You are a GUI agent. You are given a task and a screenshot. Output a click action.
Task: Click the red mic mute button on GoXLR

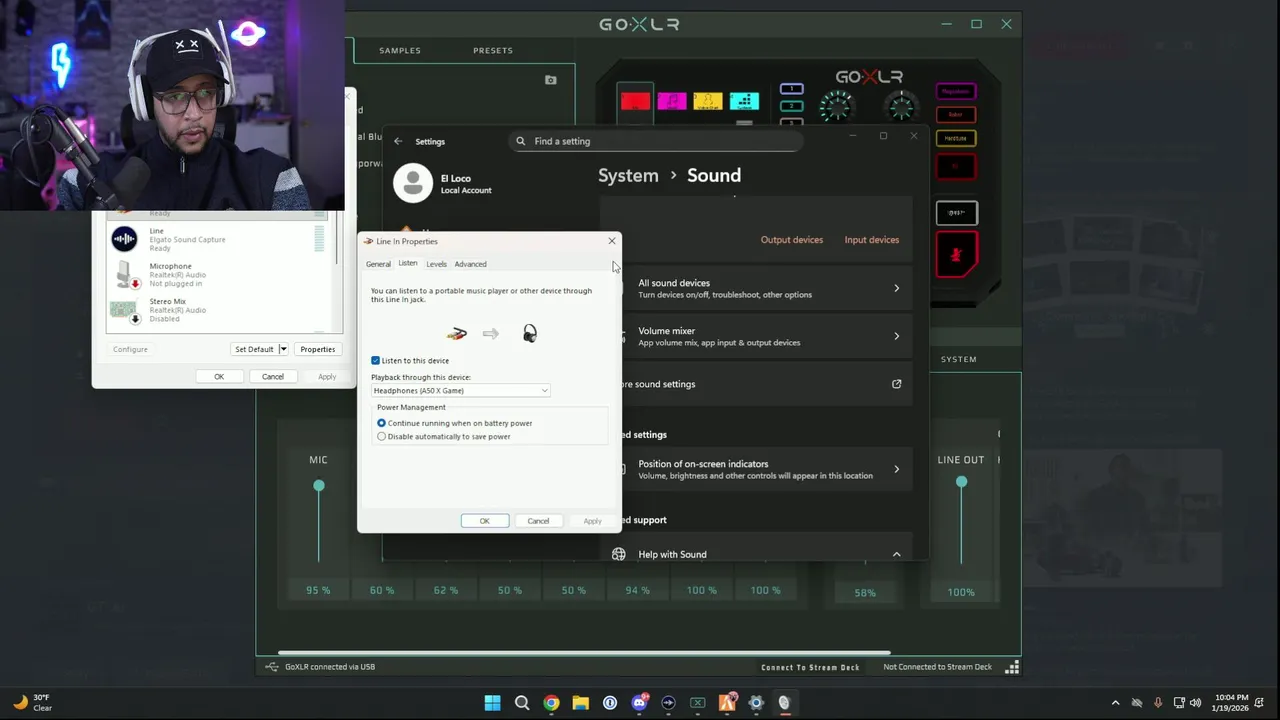pos(956,255)
